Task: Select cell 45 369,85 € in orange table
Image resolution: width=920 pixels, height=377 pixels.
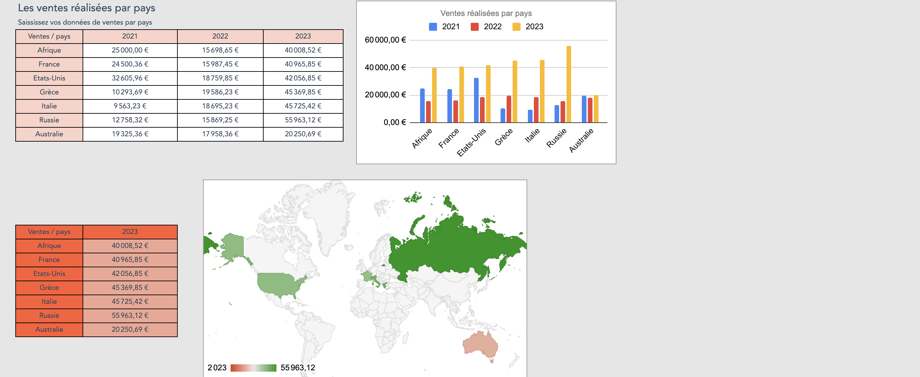Action: click(130, 288)
